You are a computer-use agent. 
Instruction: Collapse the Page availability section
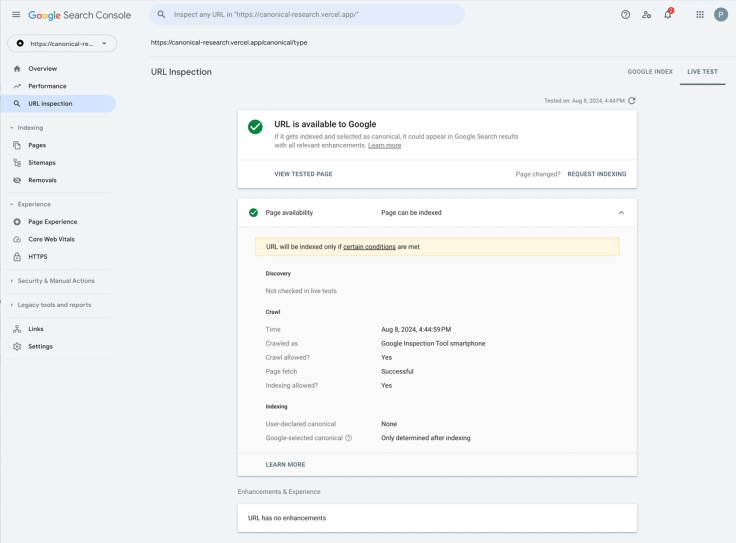[621, 213]
